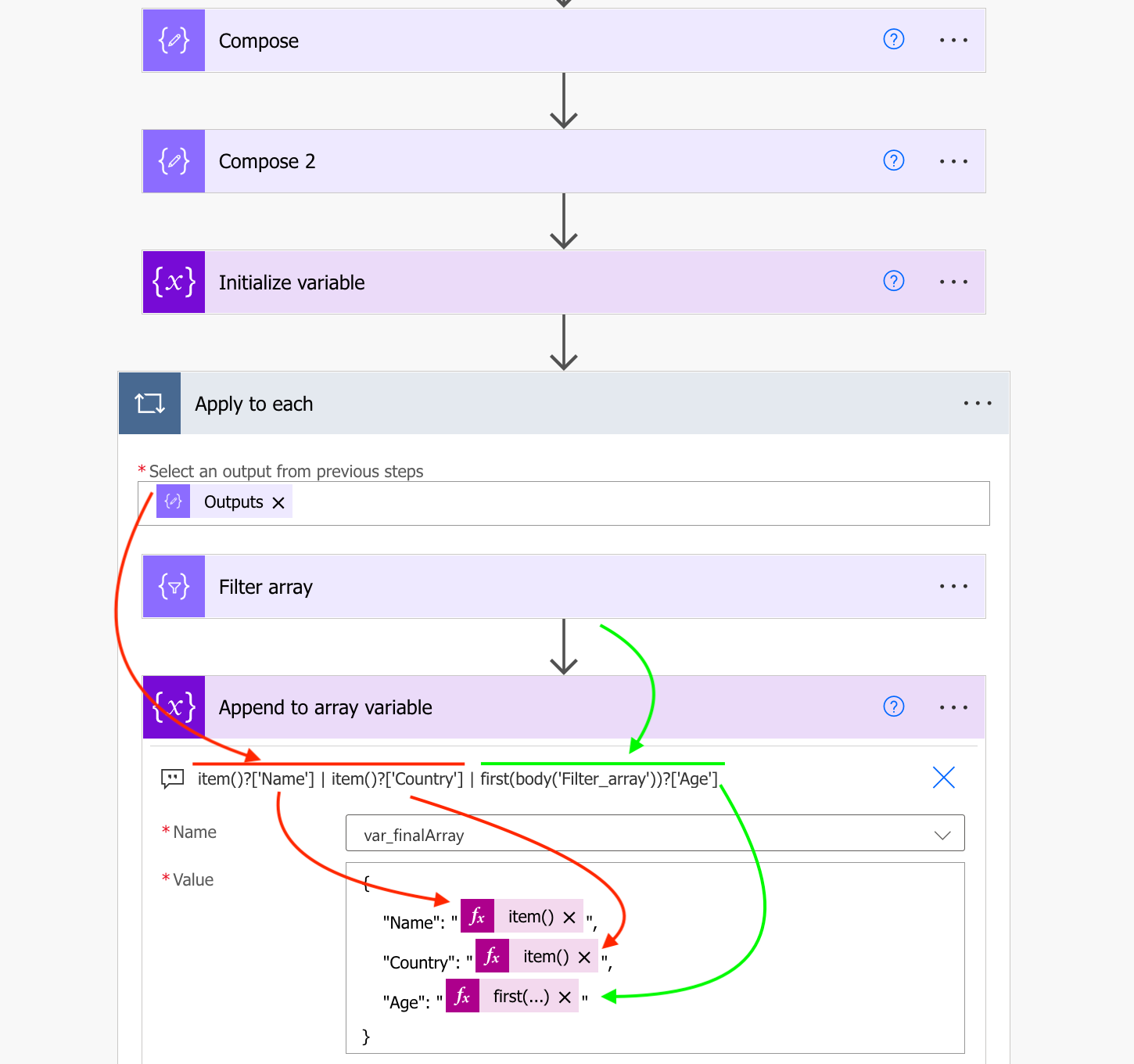Open help for the Compose action

893,39
